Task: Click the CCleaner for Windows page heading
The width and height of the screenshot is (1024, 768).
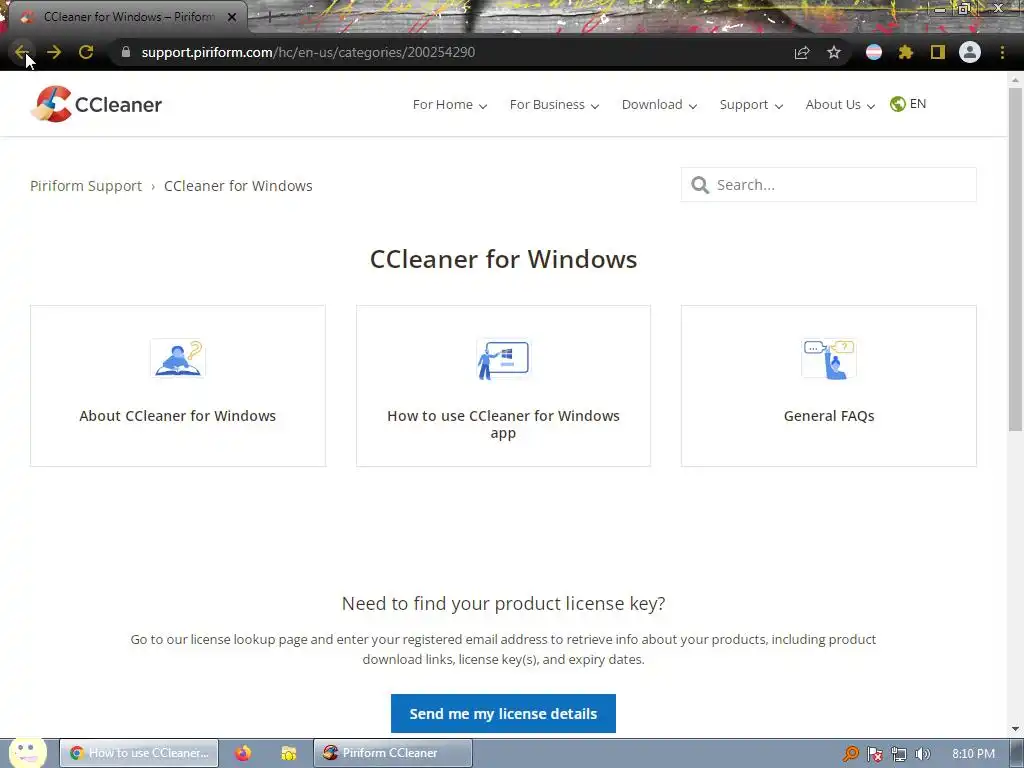Action: [503, 259]
